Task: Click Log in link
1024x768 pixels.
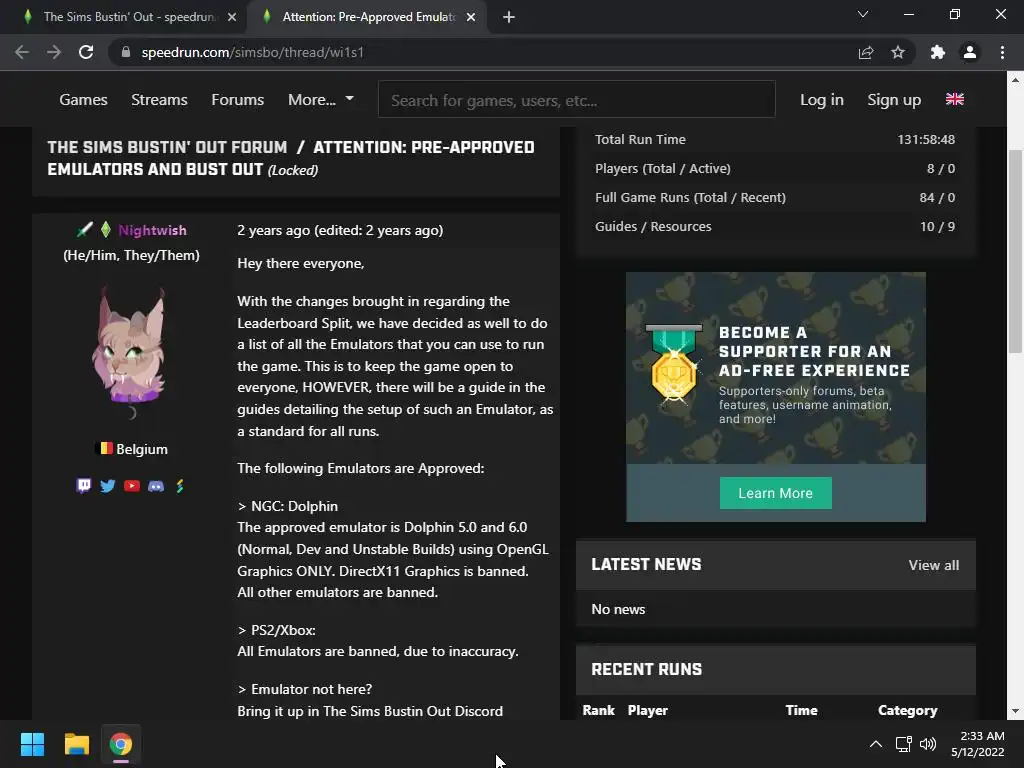Action: pos(822,99)
